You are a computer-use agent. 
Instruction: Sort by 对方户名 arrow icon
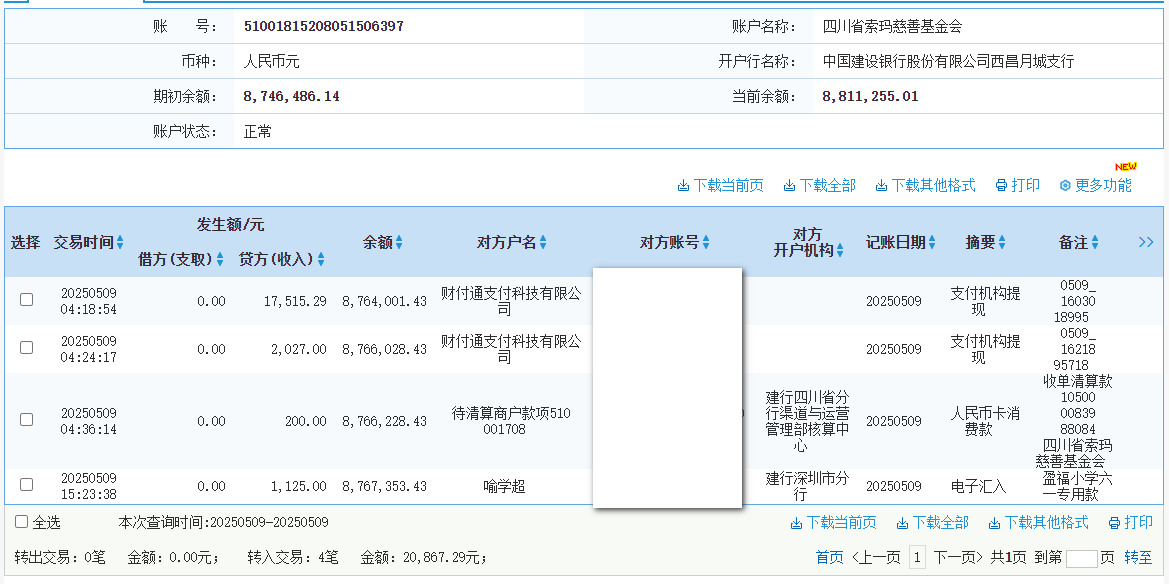(543, 242)
